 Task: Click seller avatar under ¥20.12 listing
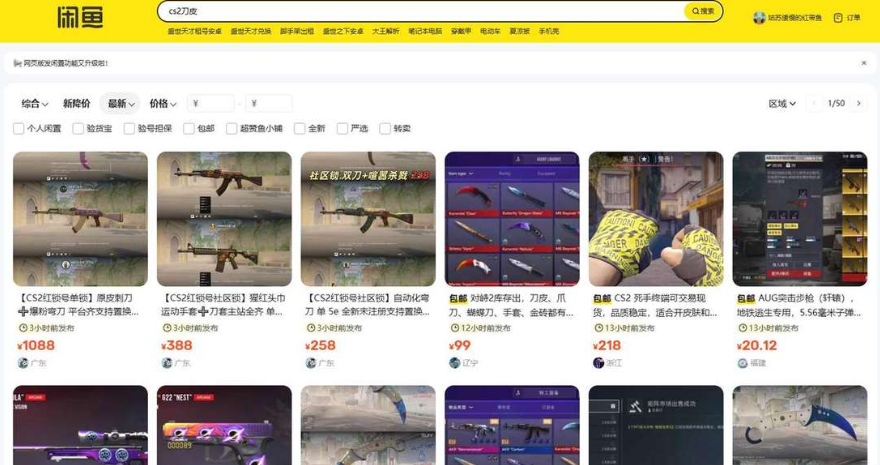pyautogui.click(x=742, y=363)
